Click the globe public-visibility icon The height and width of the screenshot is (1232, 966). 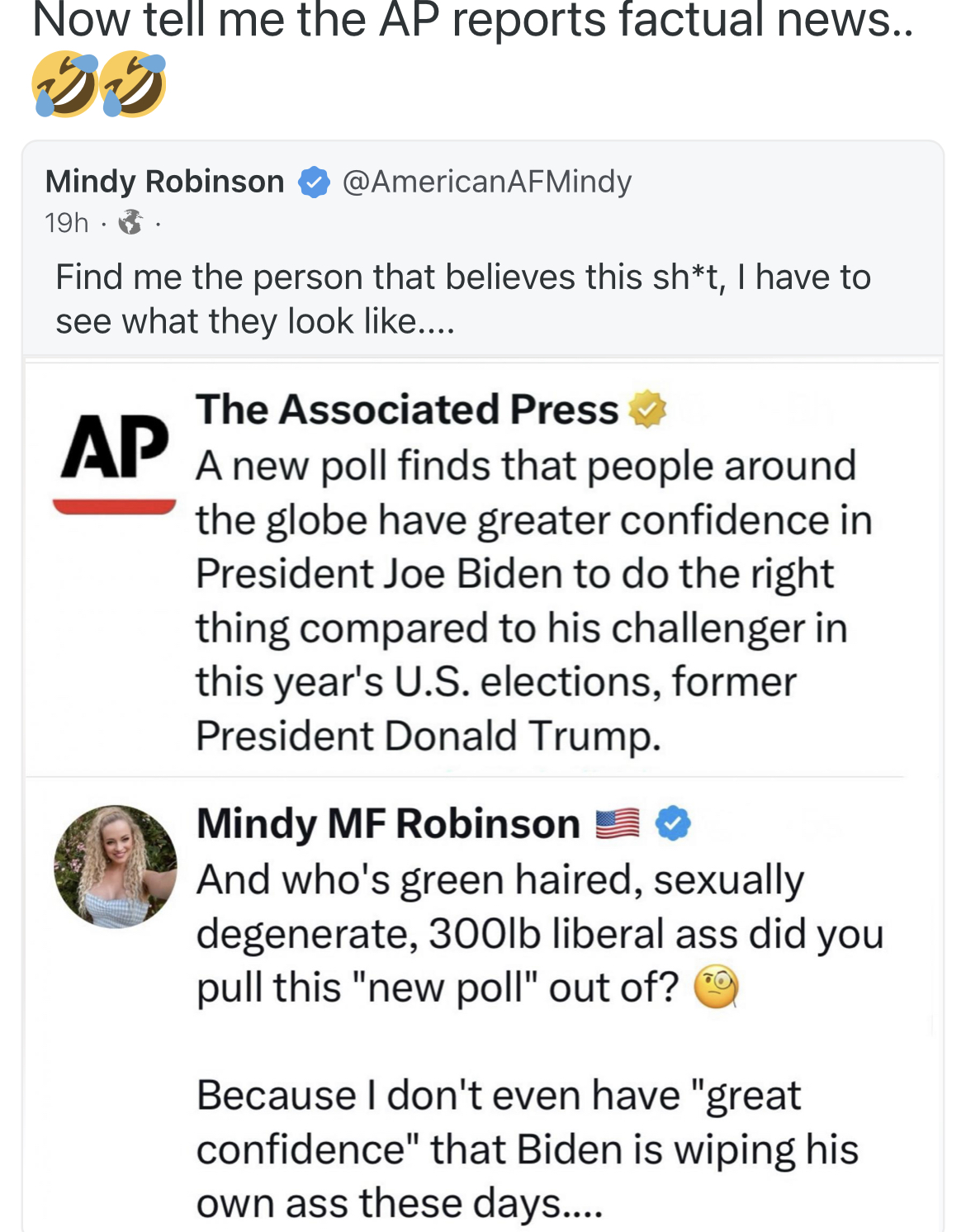[130, 222]
